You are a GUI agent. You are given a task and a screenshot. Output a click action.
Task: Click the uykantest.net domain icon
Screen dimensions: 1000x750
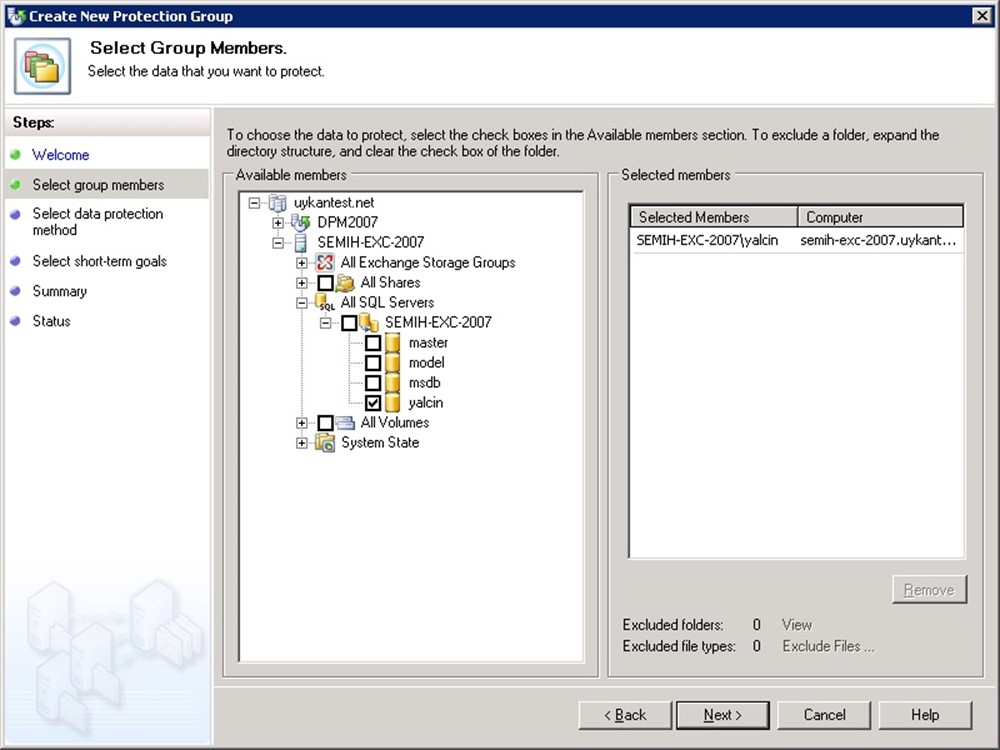coord(277,203)
